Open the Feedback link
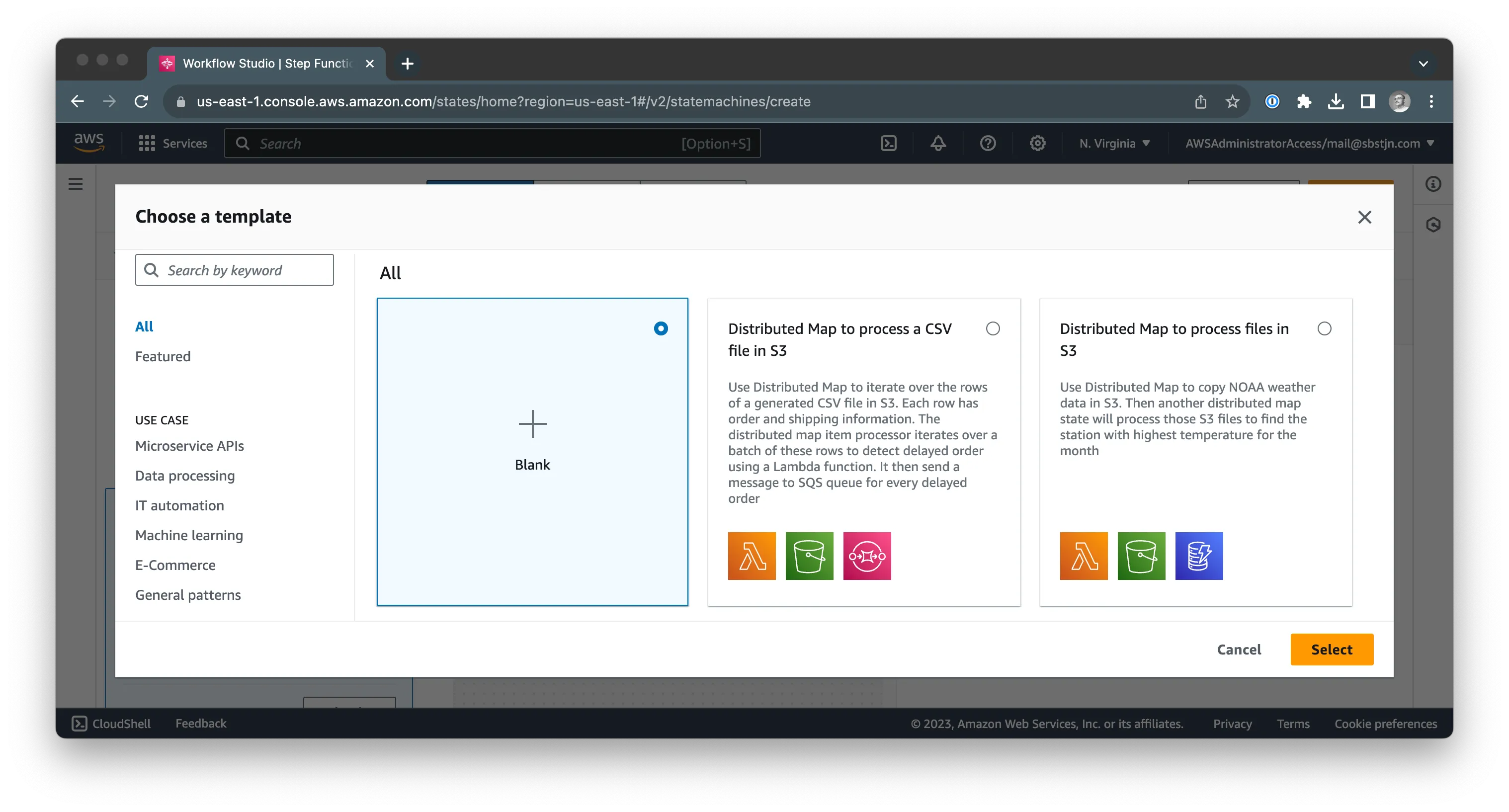 200,723
